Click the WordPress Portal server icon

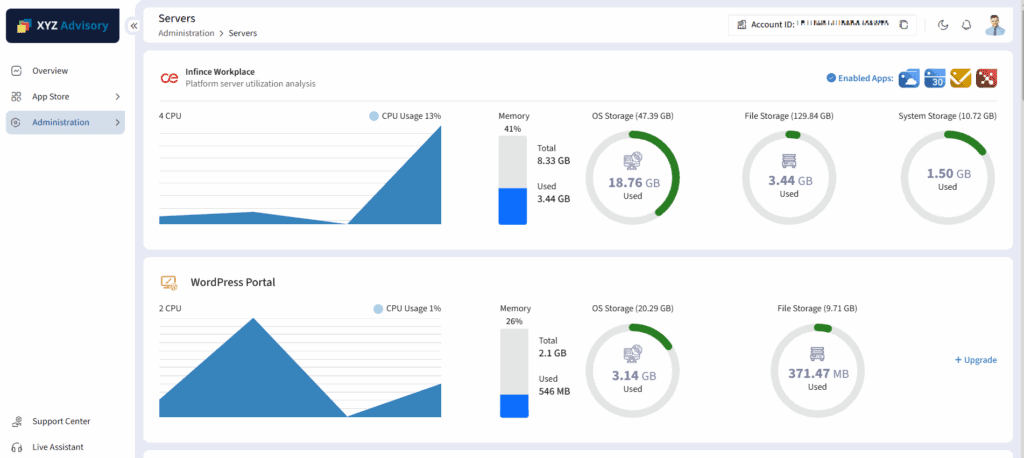(169, 282)
